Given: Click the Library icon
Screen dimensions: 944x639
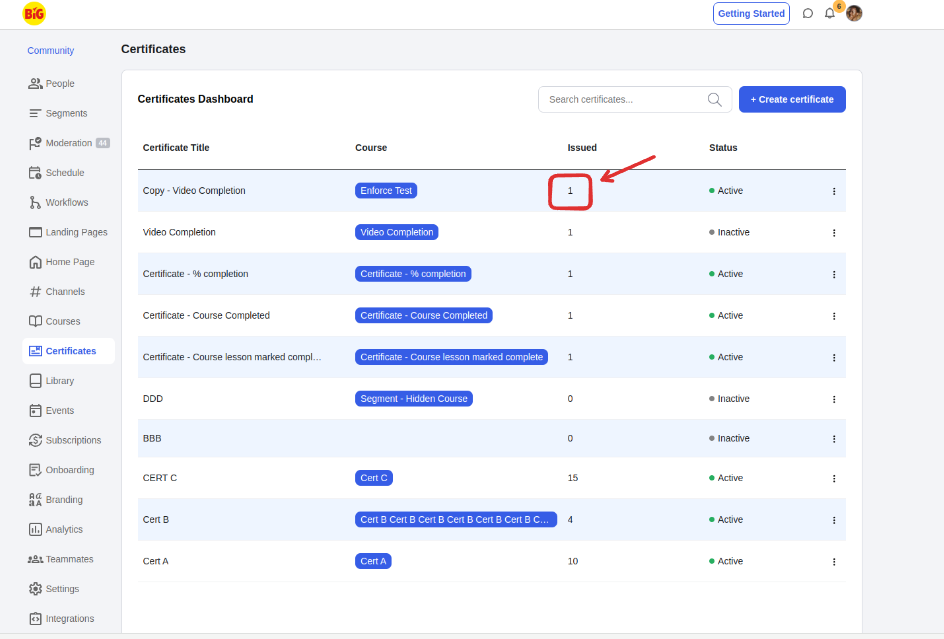Looking at the screenshot, I should tap(36, 381).
